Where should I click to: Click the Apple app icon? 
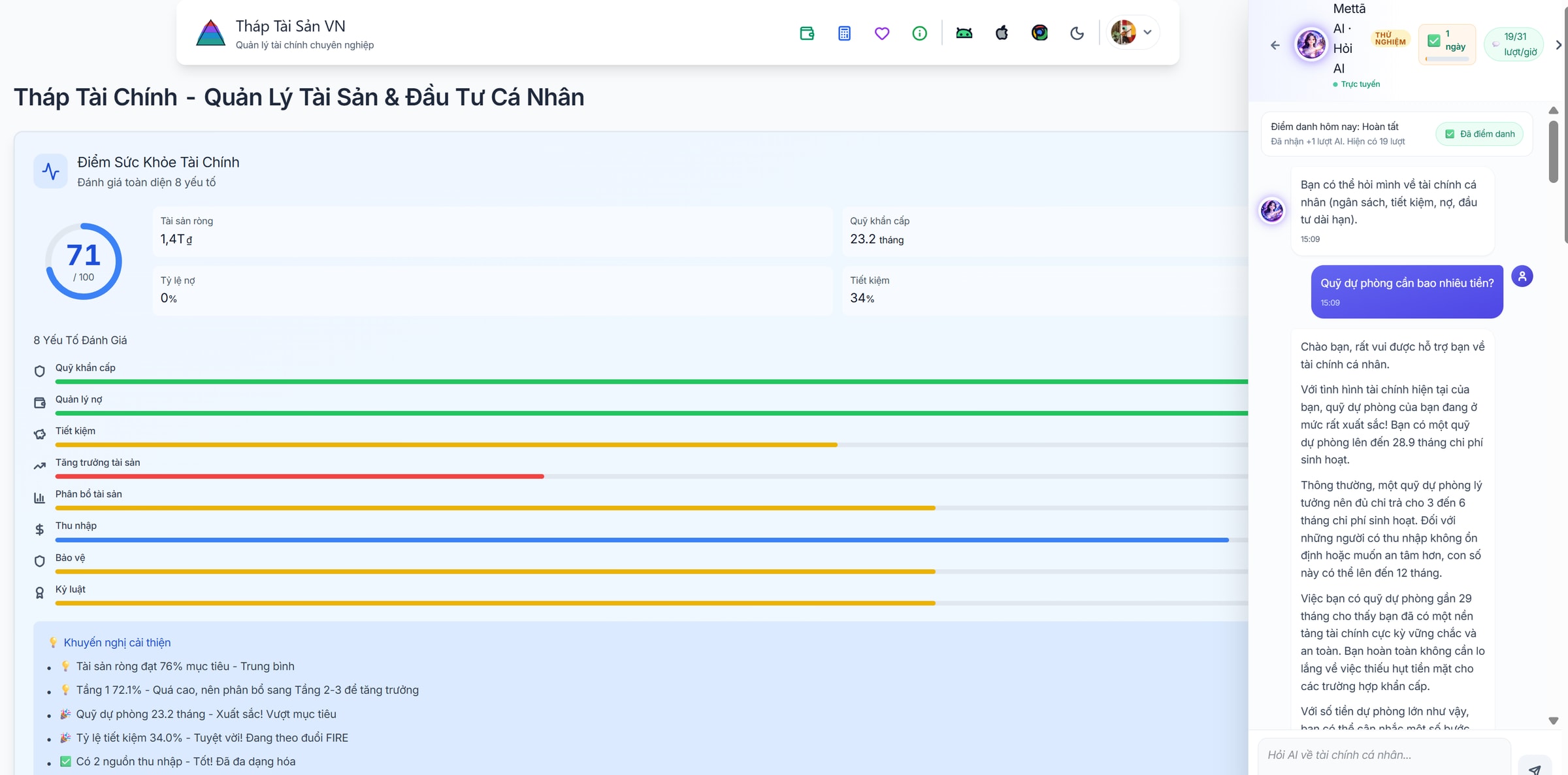pos(1002,33)
